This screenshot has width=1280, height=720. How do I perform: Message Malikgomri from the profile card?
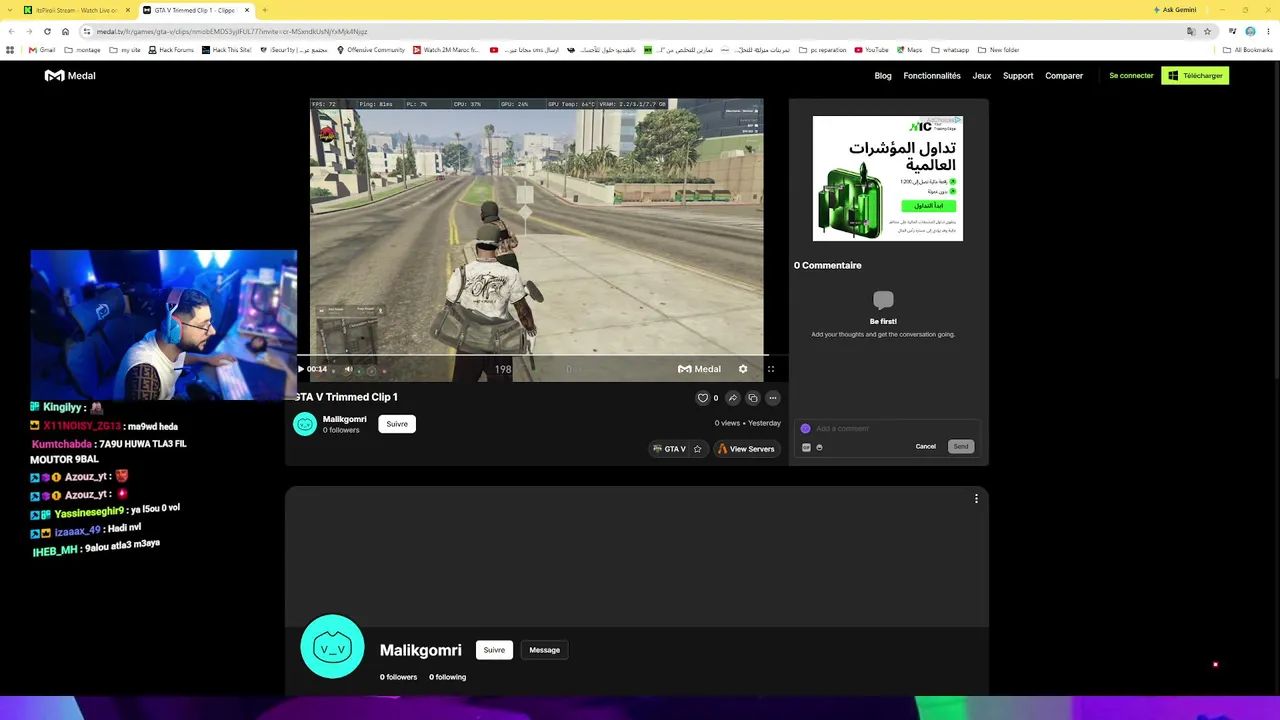coord(545,650)
